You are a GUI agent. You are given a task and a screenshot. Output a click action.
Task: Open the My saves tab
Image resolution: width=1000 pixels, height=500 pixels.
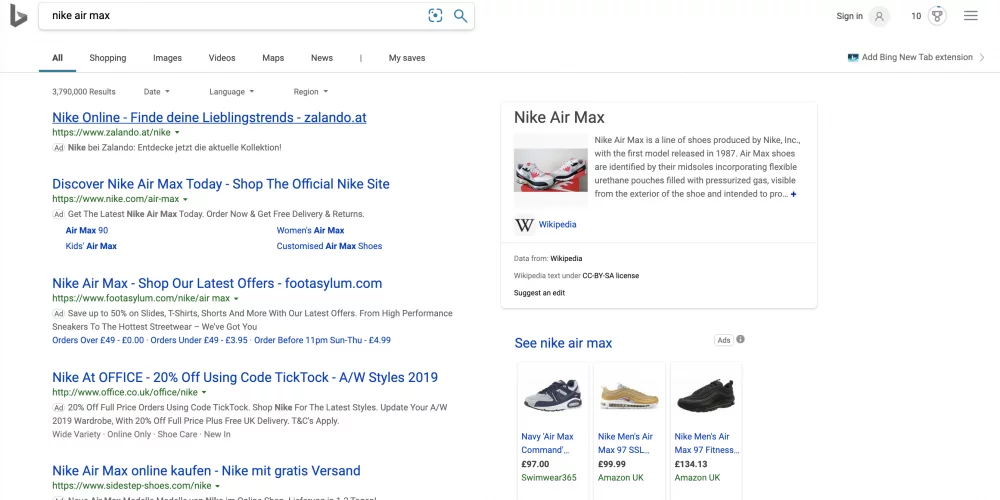pos(407,58)
